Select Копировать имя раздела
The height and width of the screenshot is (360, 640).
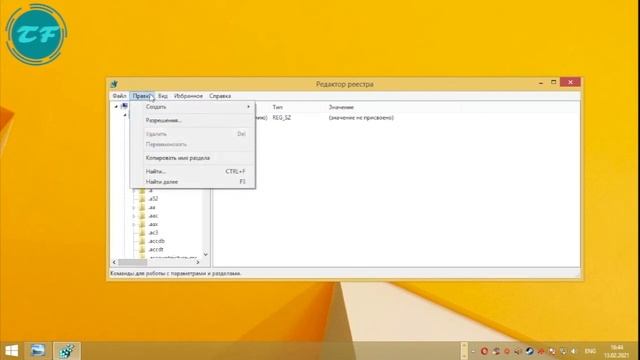point(193,158)
